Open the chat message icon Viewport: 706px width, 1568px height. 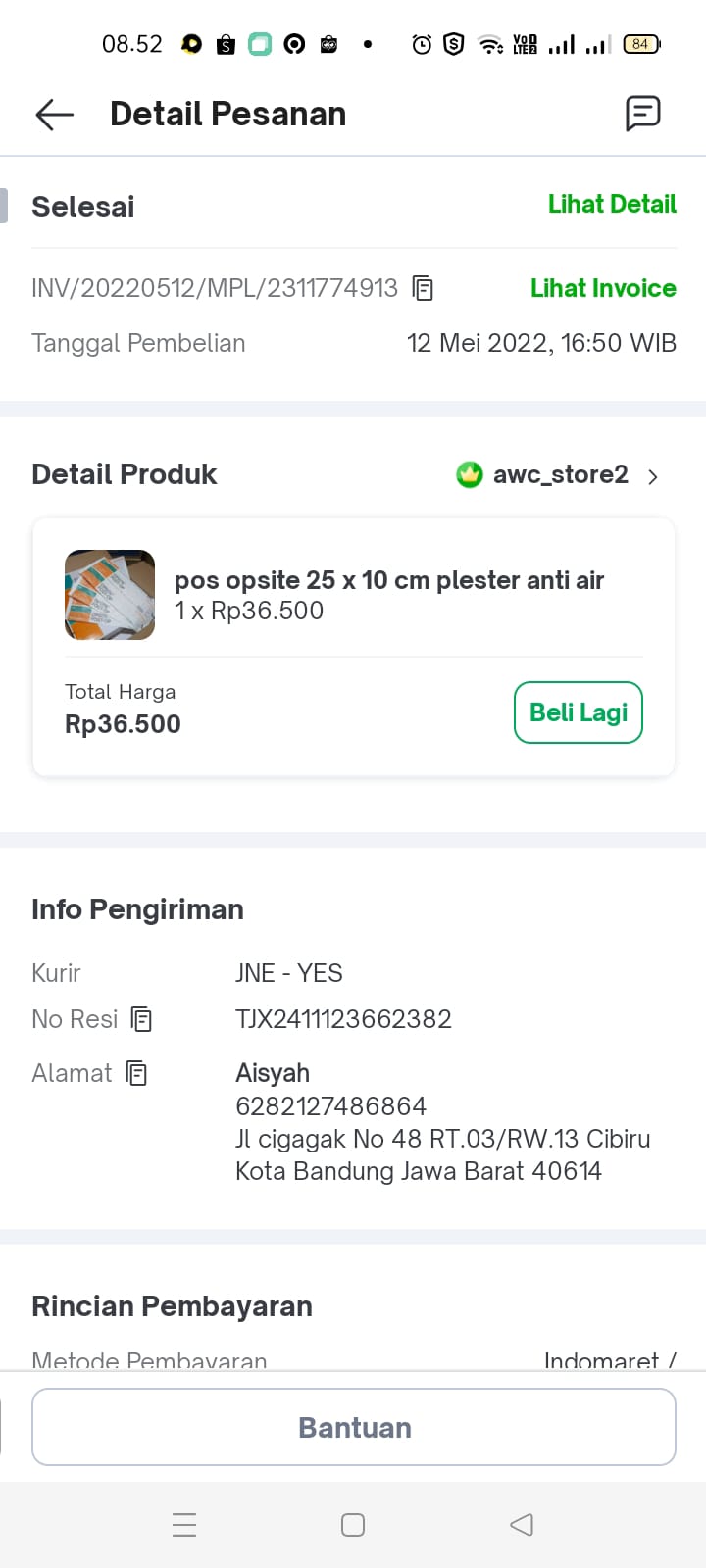[x=642, y=114]
